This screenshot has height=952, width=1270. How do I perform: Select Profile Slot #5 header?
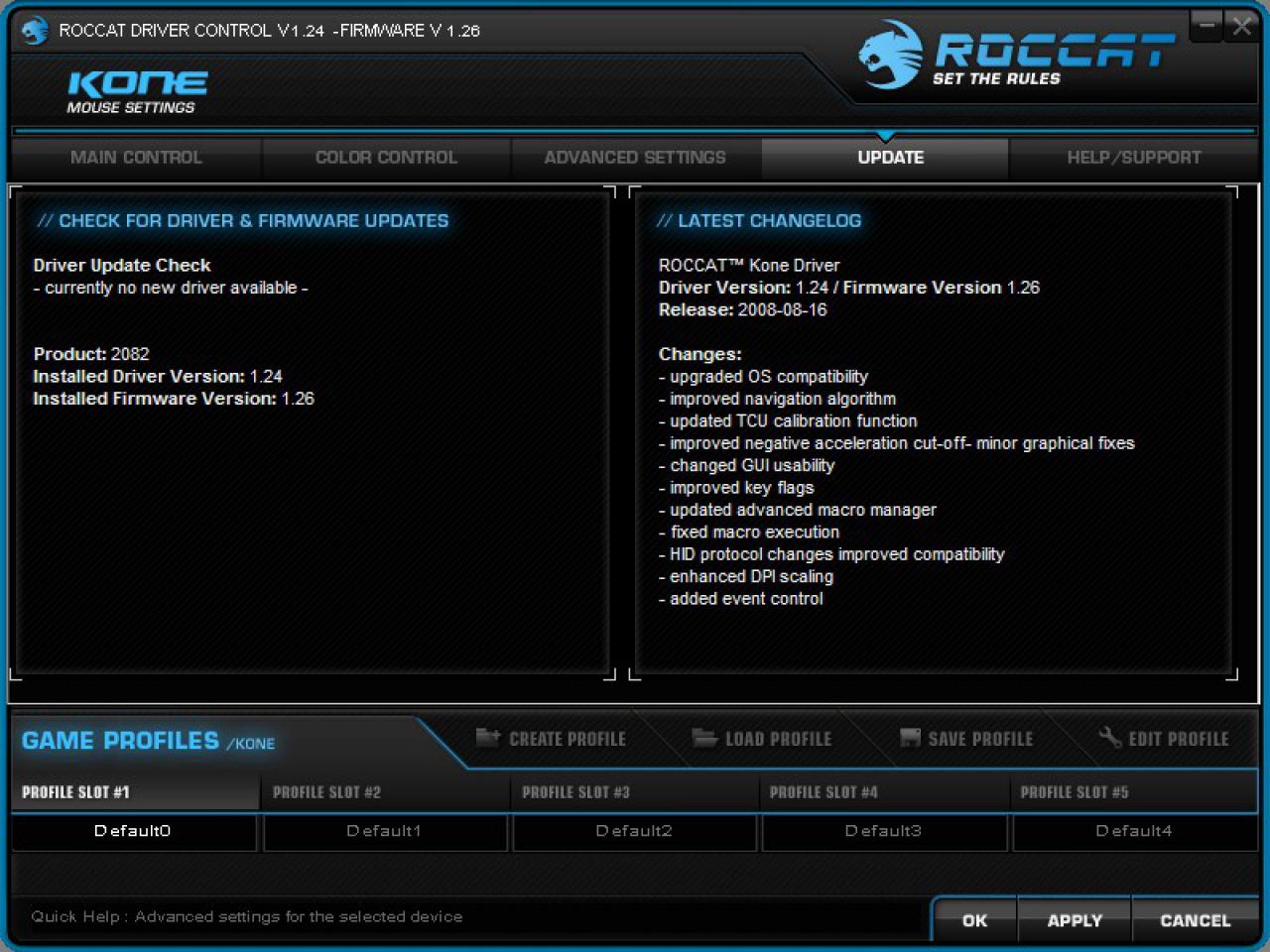pyautogui.click(x=1134, y=792)
